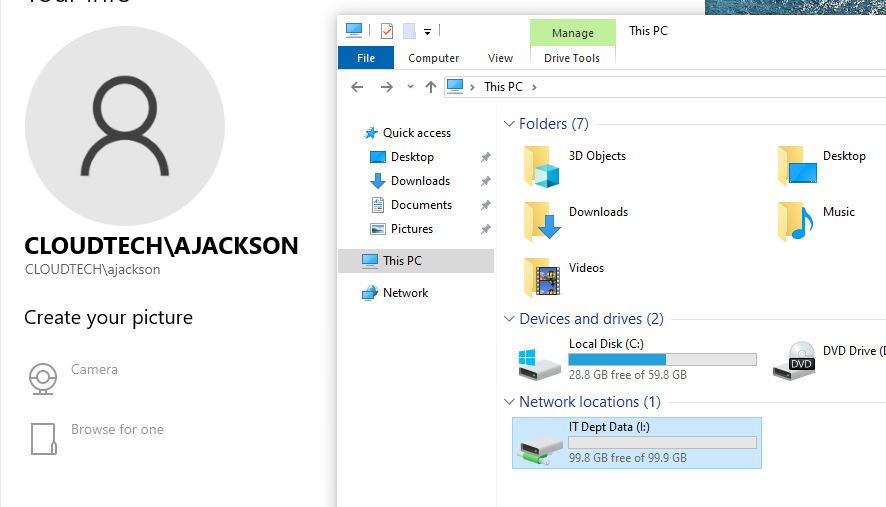The image size is (886, 507).
Task: Click Browse for one picture option
Action: tap(117, 430)
